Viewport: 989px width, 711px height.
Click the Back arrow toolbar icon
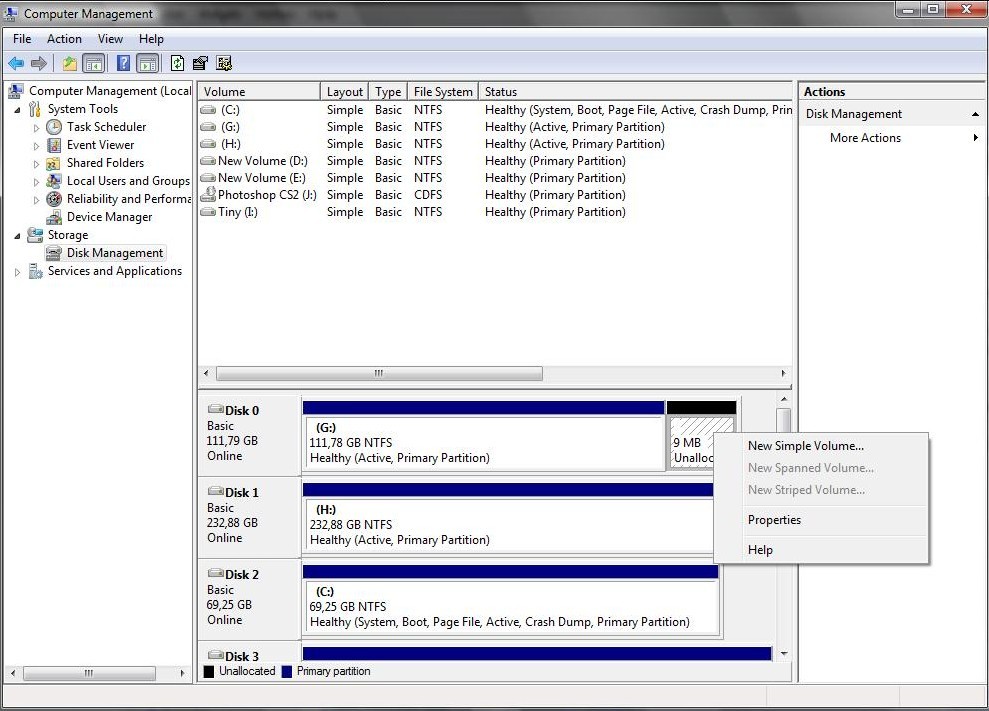point(16,63)
